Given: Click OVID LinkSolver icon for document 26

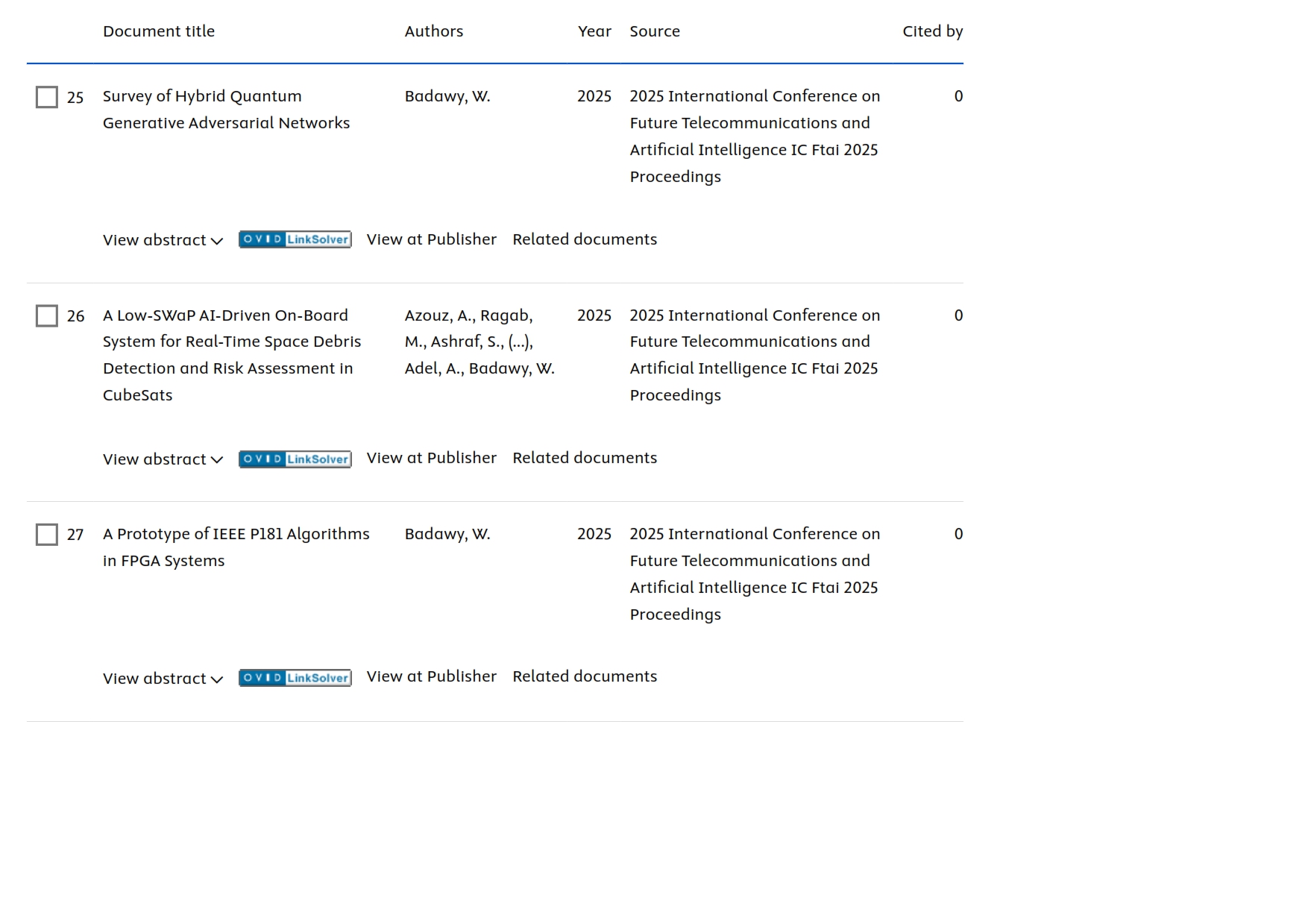Looking at the screenshot, I should point(295,459).
